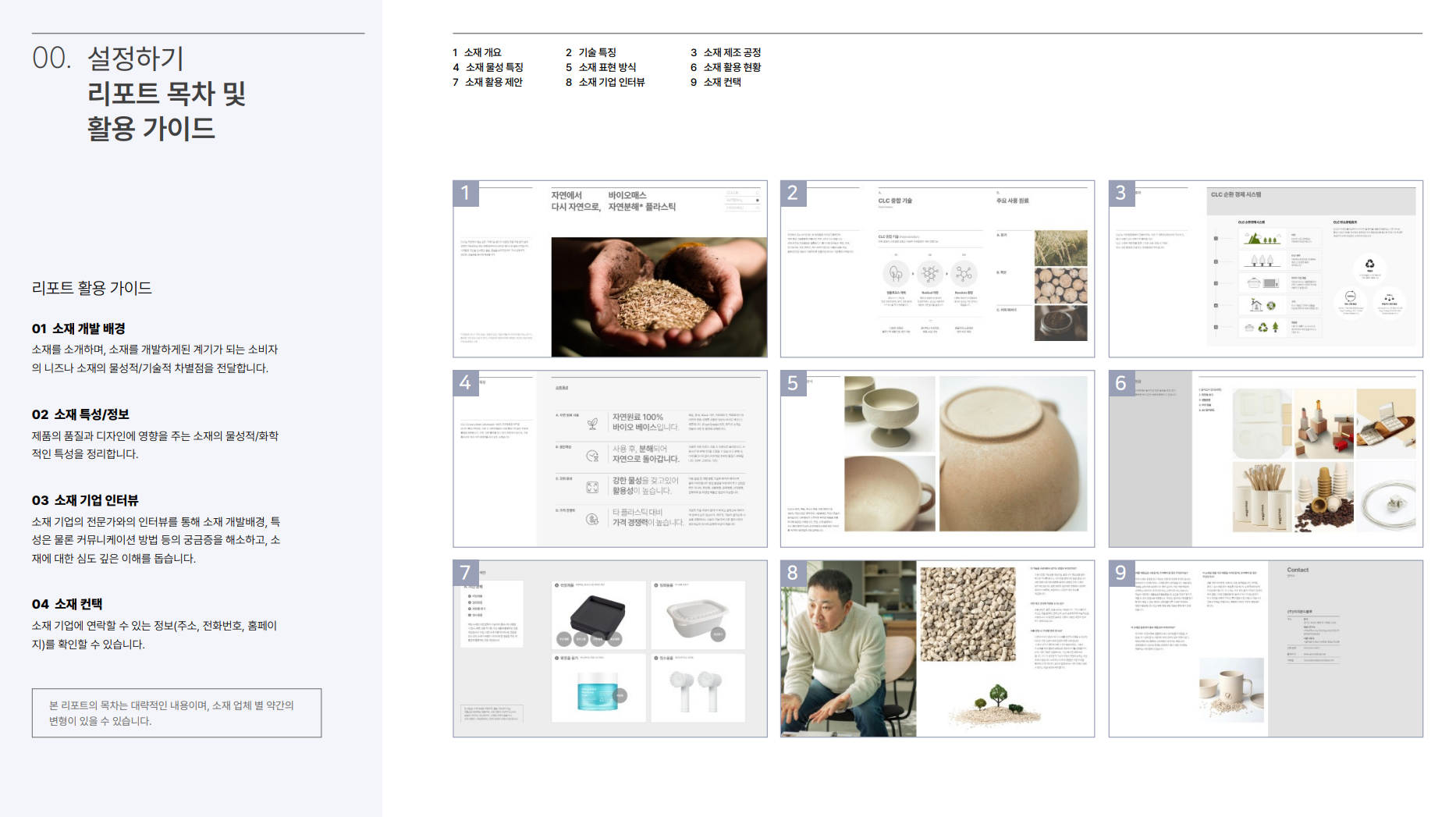This screenshot has height=817, width=1456.
Task: Open the interview page with seated man
Action: coord(848,648)
